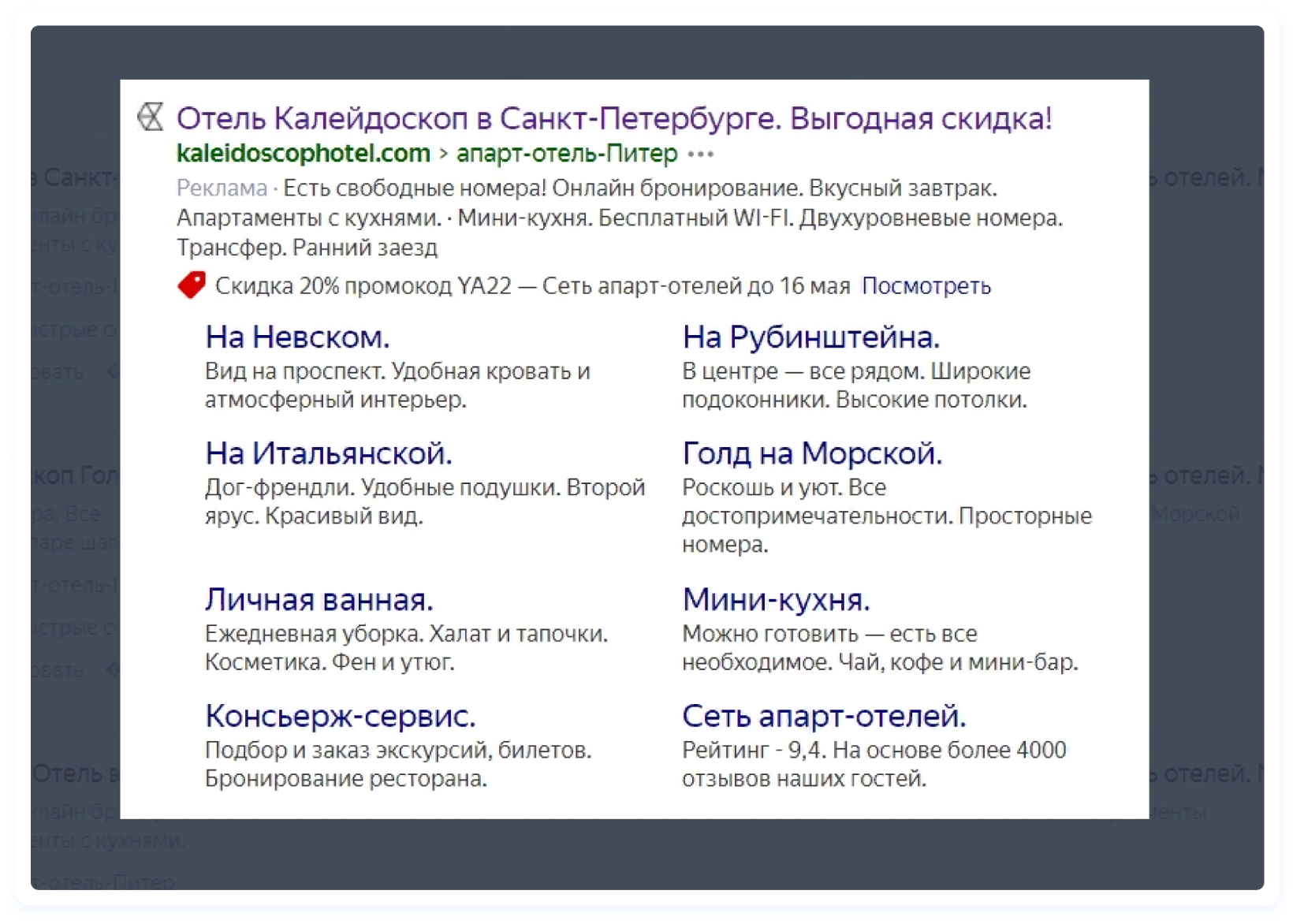Open the Голд на Морской sitelink
This screenshot has width=1293, height=924.
coord(812,453)
